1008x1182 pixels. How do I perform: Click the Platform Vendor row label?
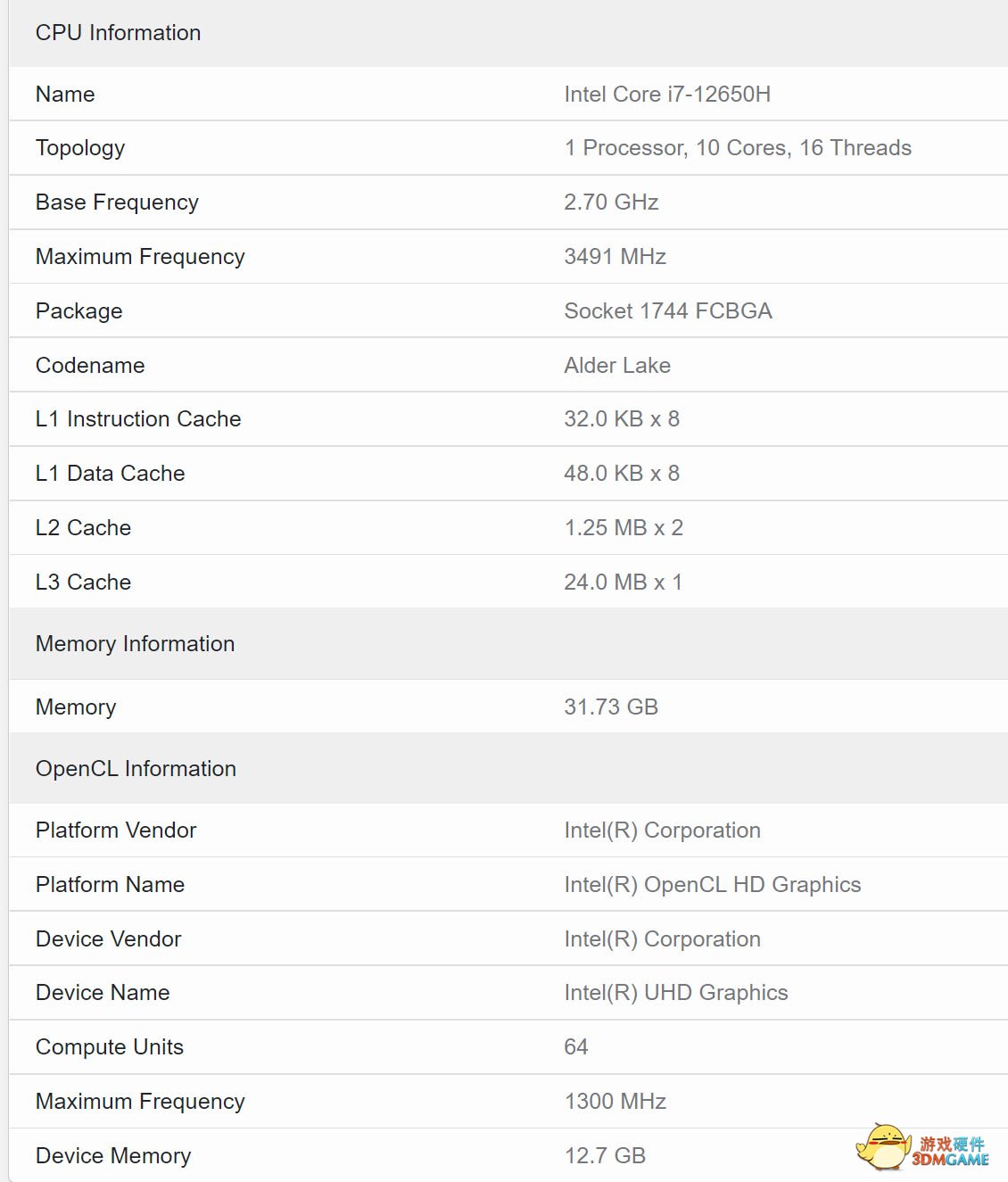(x=116, y=831)
